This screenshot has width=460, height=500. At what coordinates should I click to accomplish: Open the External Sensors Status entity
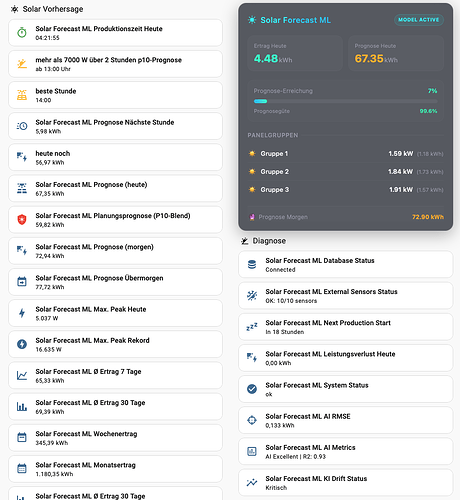pos(345,296)
